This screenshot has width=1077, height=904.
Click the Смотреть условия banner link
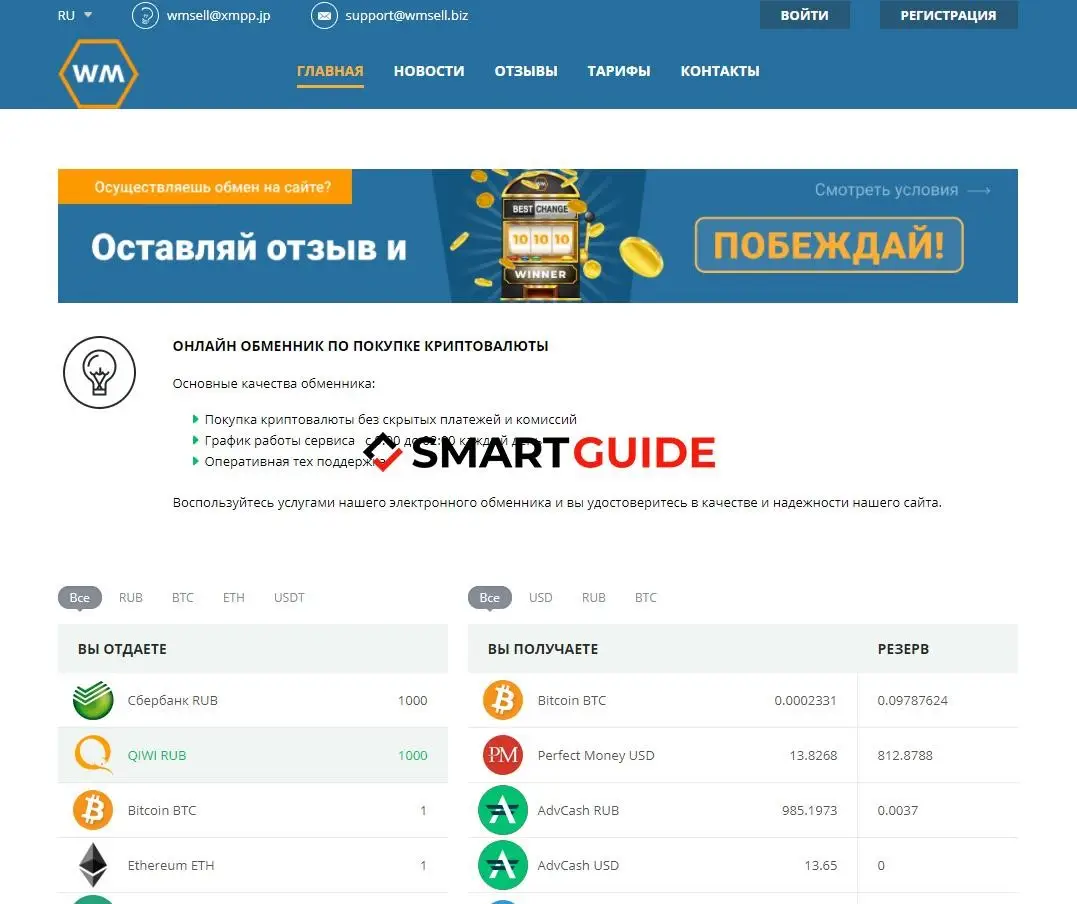point(902,190)
